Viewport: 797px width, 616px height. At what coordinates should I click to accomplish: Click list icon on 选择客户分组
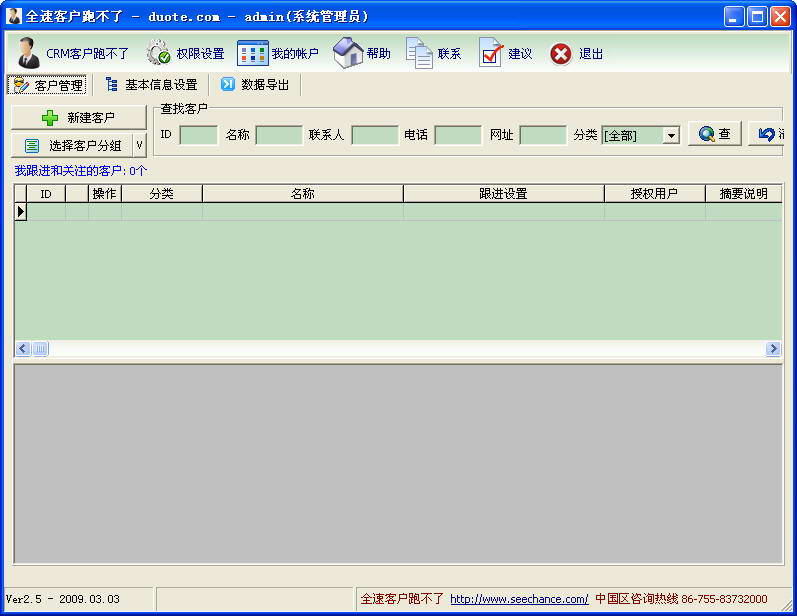[x=32, y=146]
